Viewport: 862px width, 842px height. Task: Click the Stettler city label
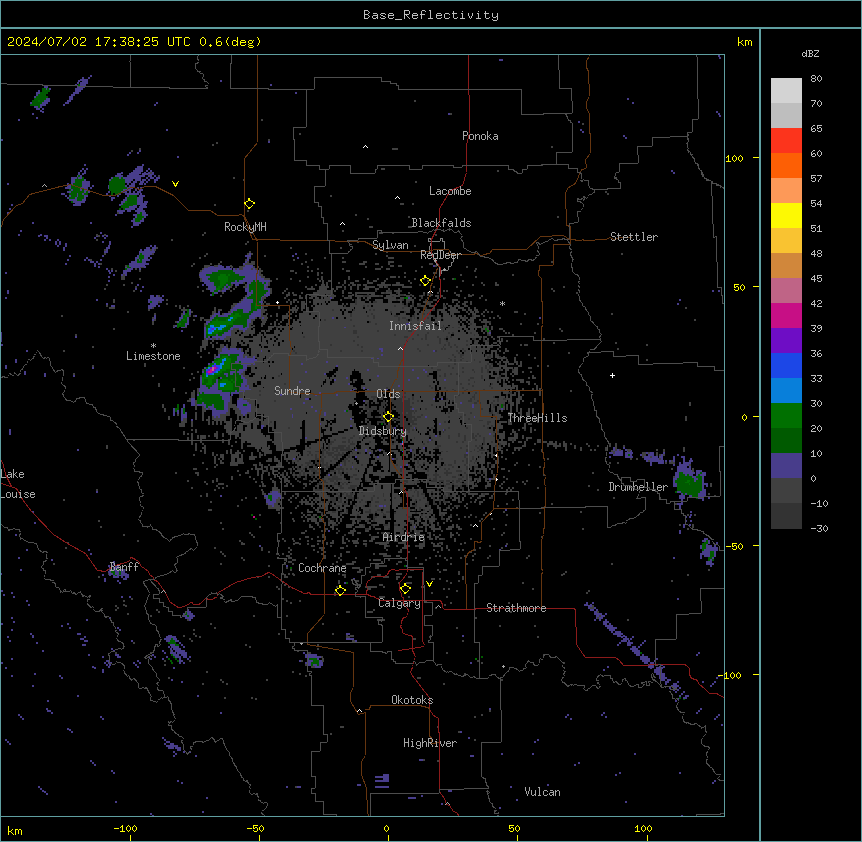coord(633,237)
